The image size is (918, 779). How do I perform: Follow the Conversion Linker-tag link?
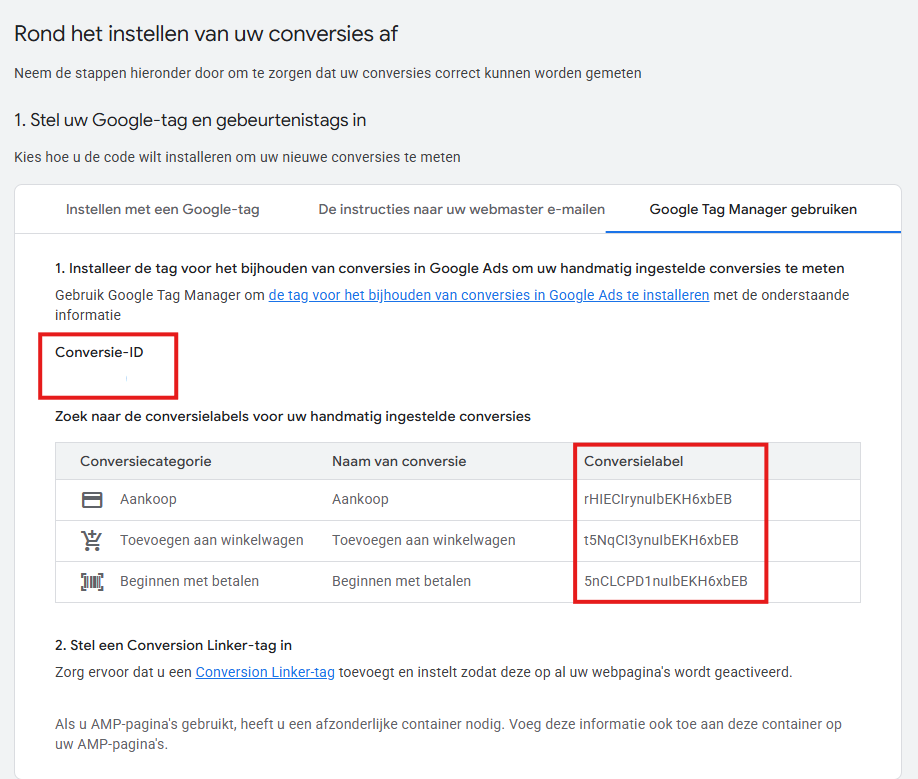coord(265,672)
